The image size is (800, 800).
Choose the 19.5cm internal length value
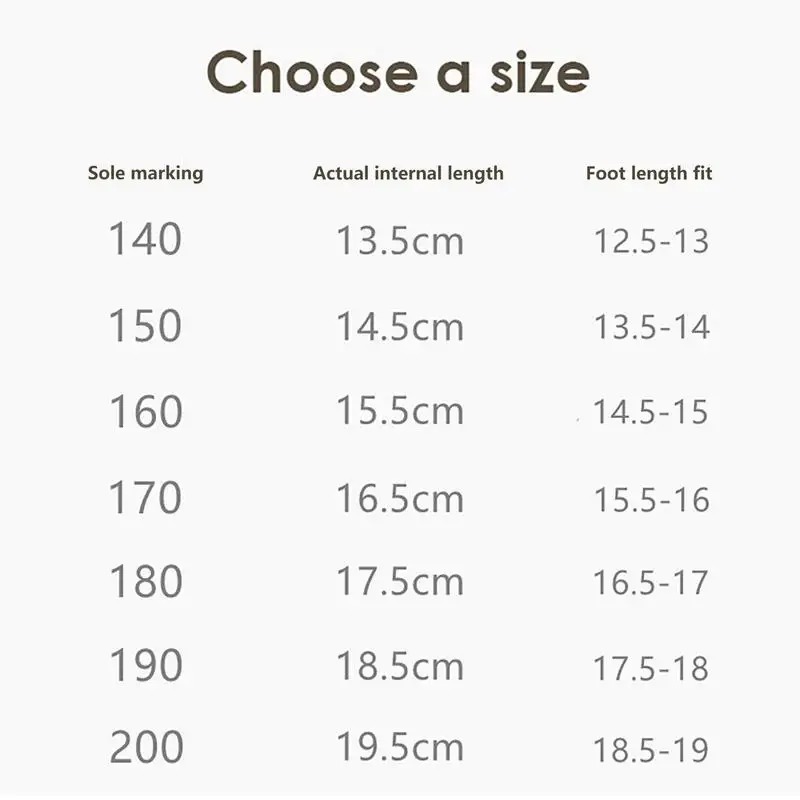[x=399, y=748]
